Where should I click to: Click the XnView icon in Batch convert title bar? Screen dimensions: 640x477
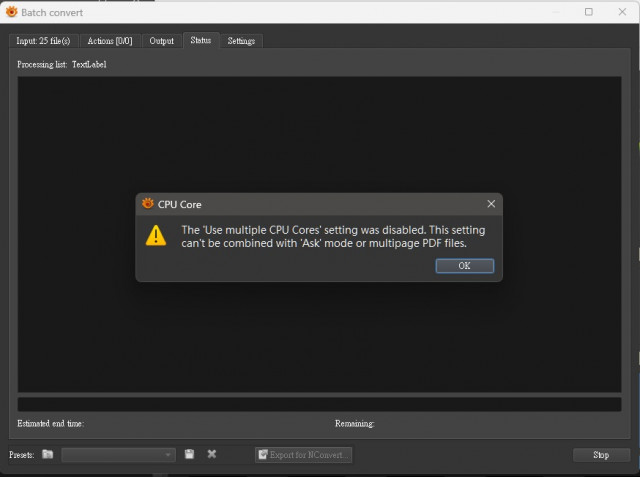click(x=11, y=12)
